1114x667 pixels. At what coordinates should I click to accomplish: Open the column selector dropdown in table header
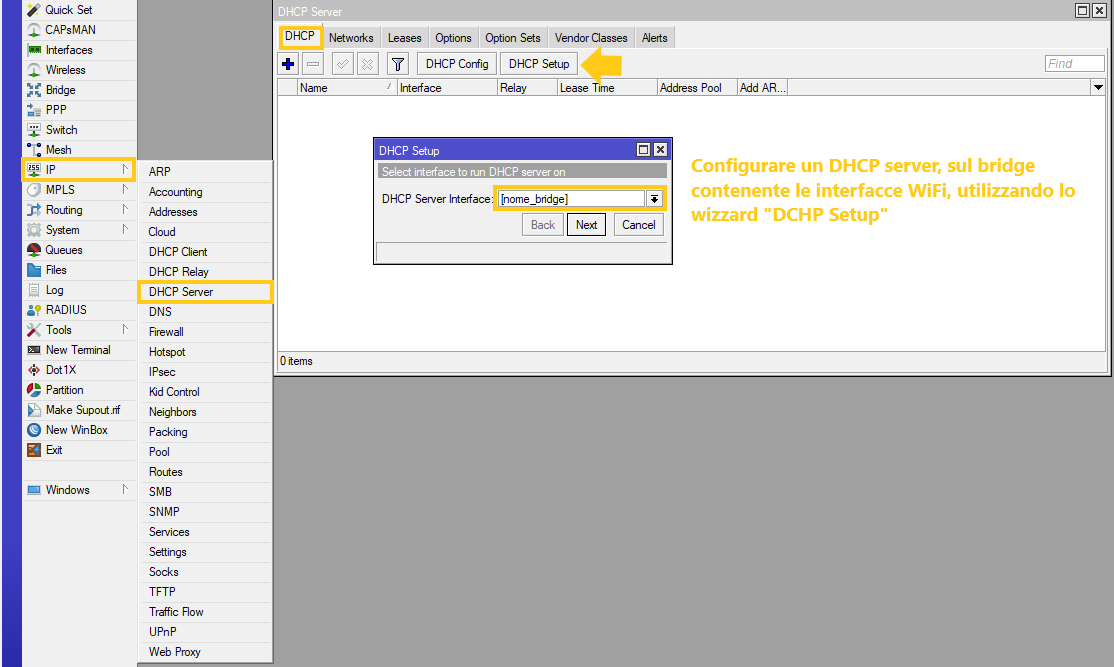1098,87
